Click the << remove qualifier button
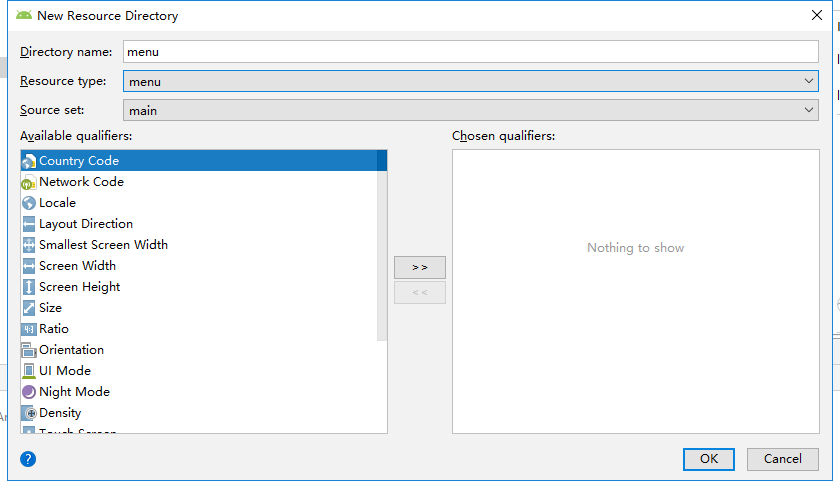 (419, 292)
